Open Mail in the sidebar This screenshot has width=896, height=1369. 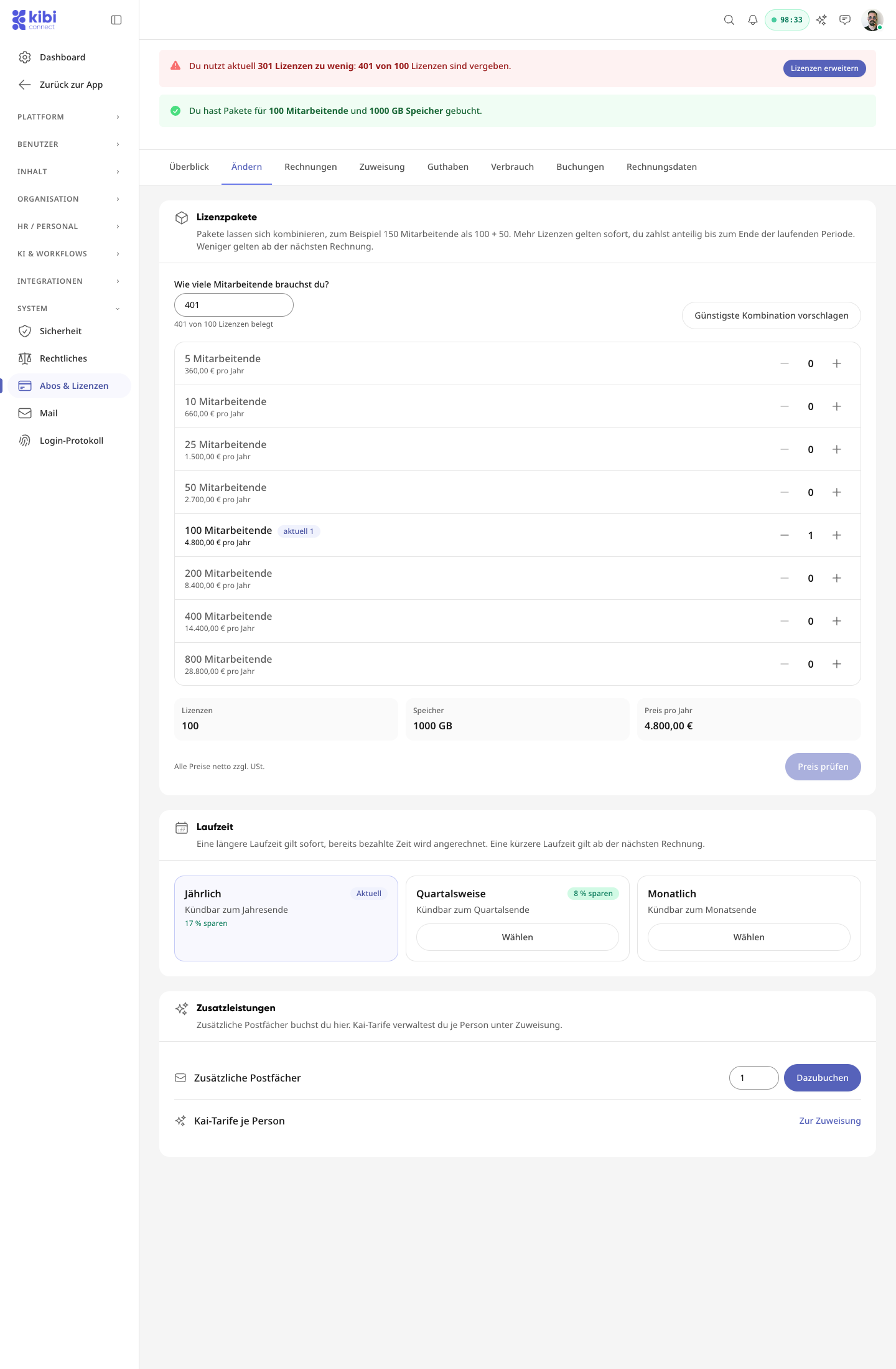pyautogui.click(x=69, y=413)
